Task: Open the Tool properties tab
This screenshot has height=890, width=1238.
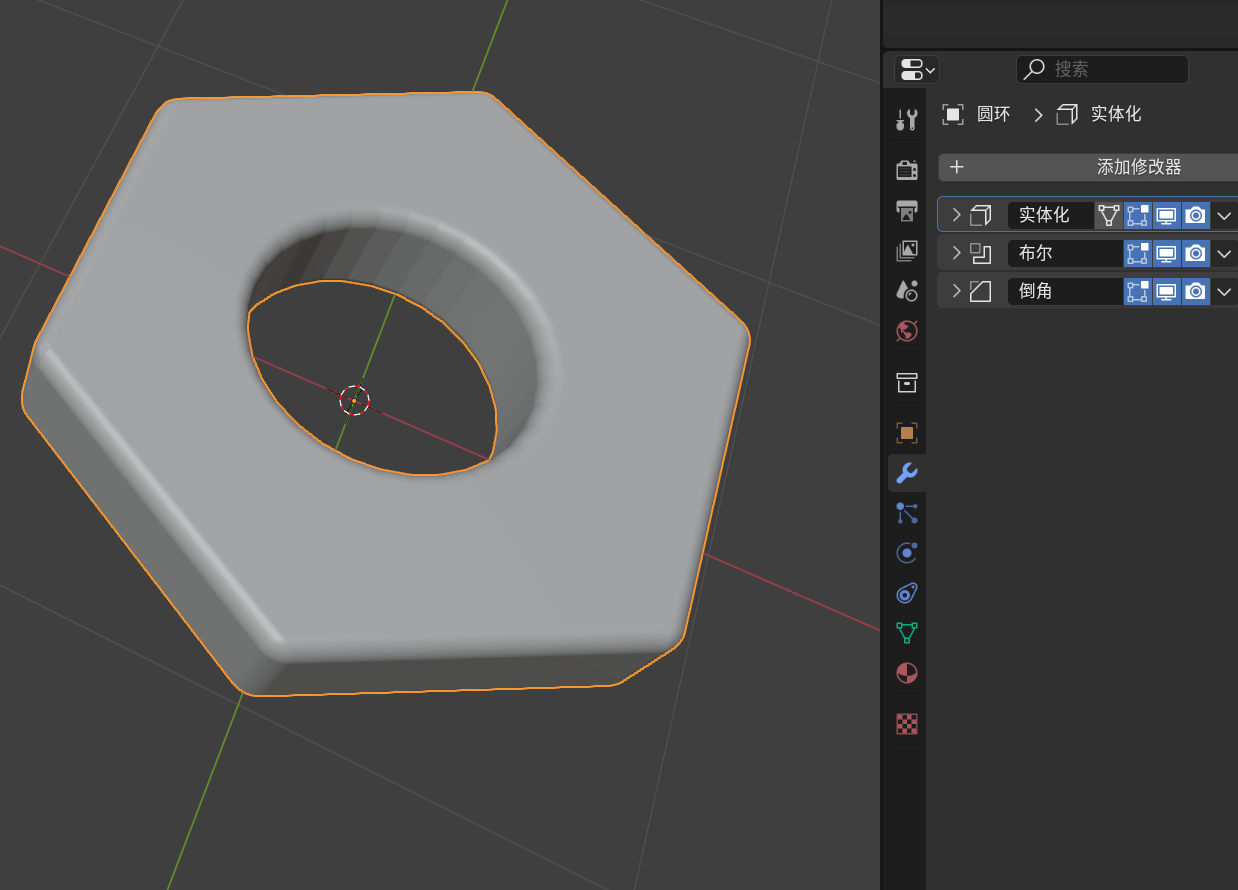Action: [907, 120]
